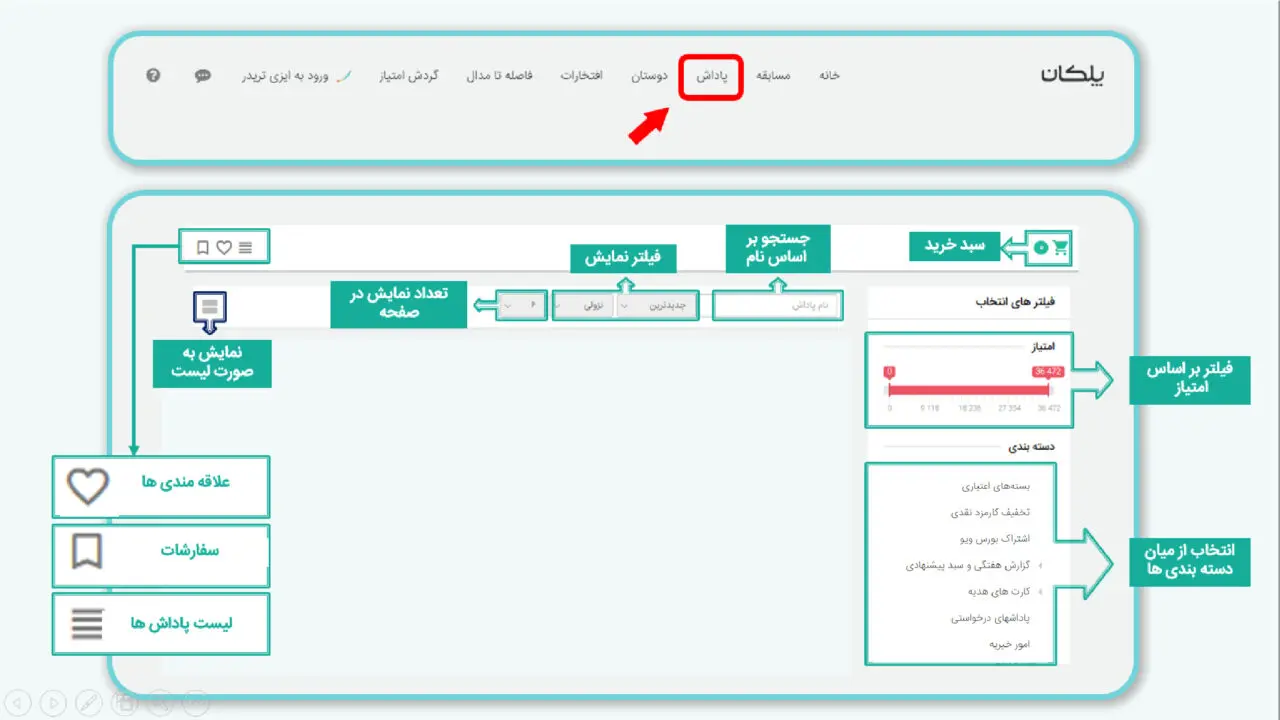This screenshot has height=720, width=1280.
Task: Click the small rewards list lines icon
Action: pos(246,247)
